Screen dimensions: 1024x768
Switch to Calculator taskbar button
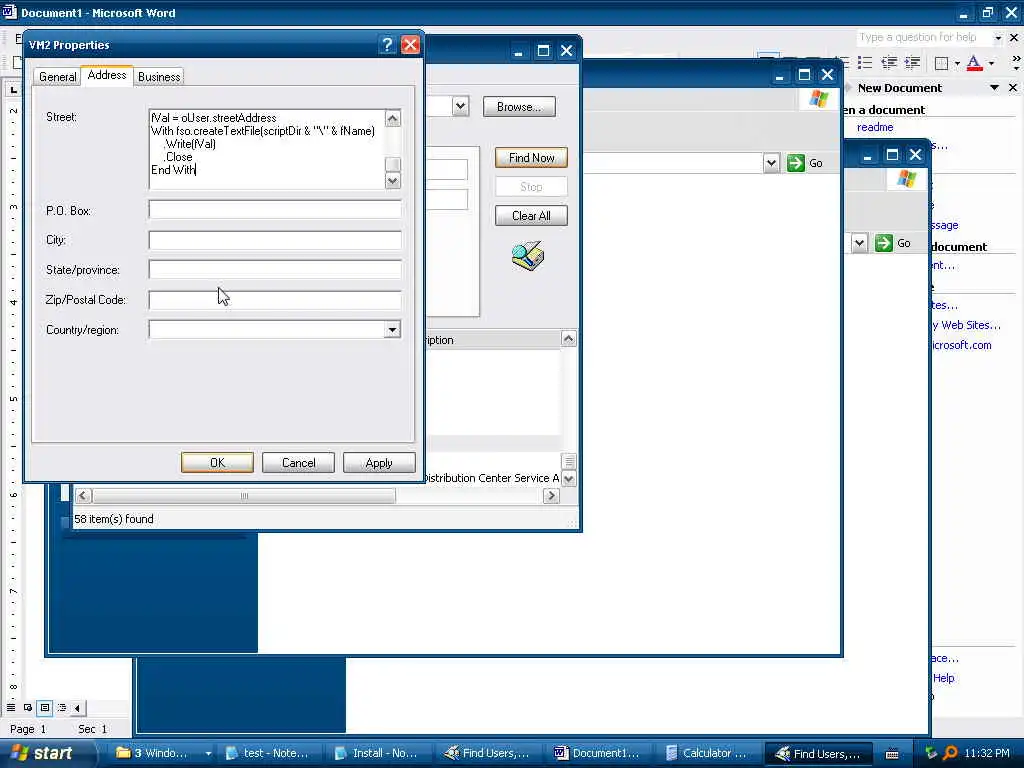(711, 753)
